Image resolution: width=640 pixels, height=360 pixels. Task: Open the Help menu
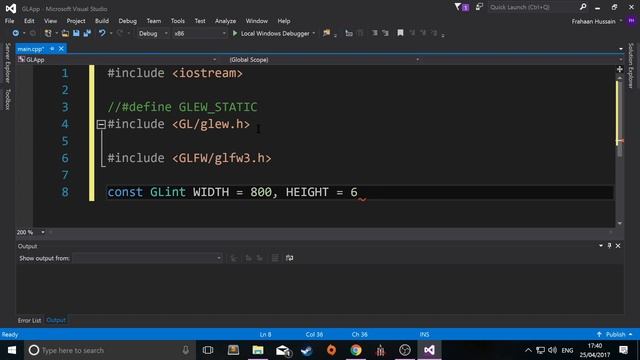[x=284, y=21]
